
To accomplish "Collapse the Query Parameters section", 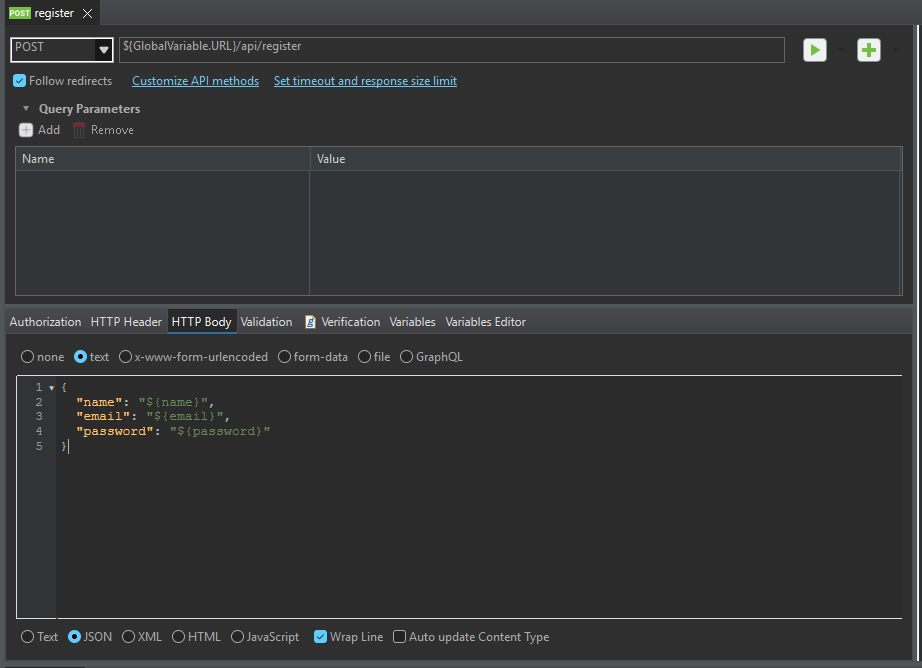I will tap(26, 109).
